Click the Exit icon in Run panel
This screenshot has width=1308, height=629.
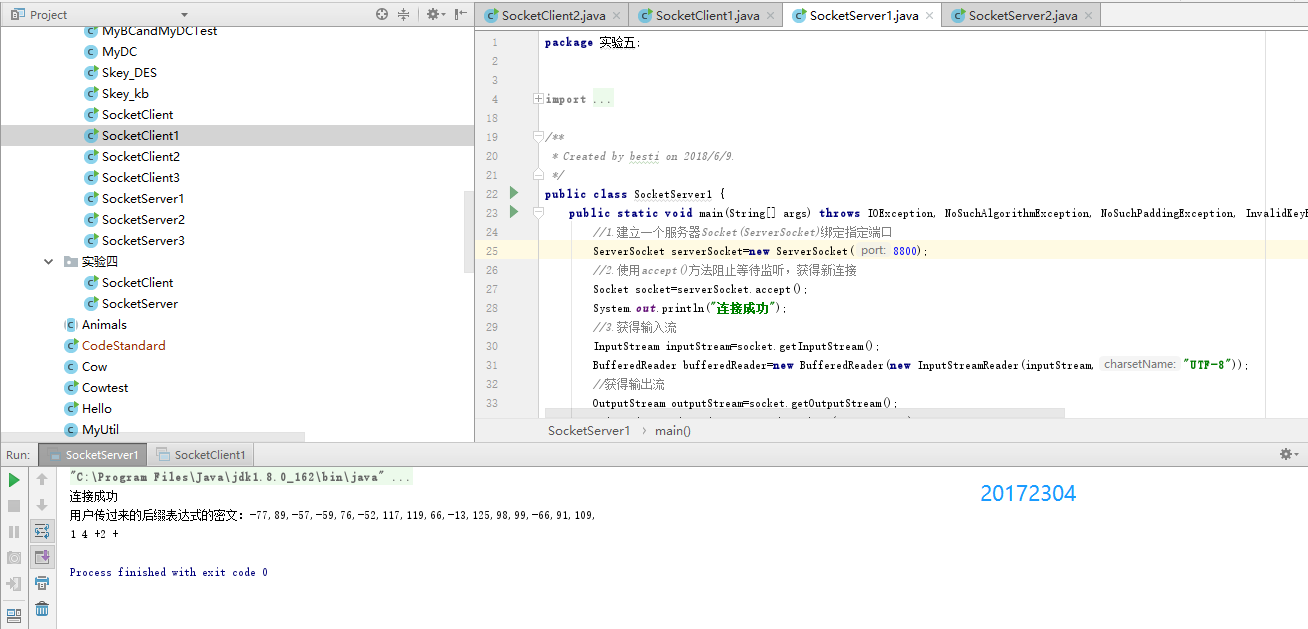click(14, 584)
